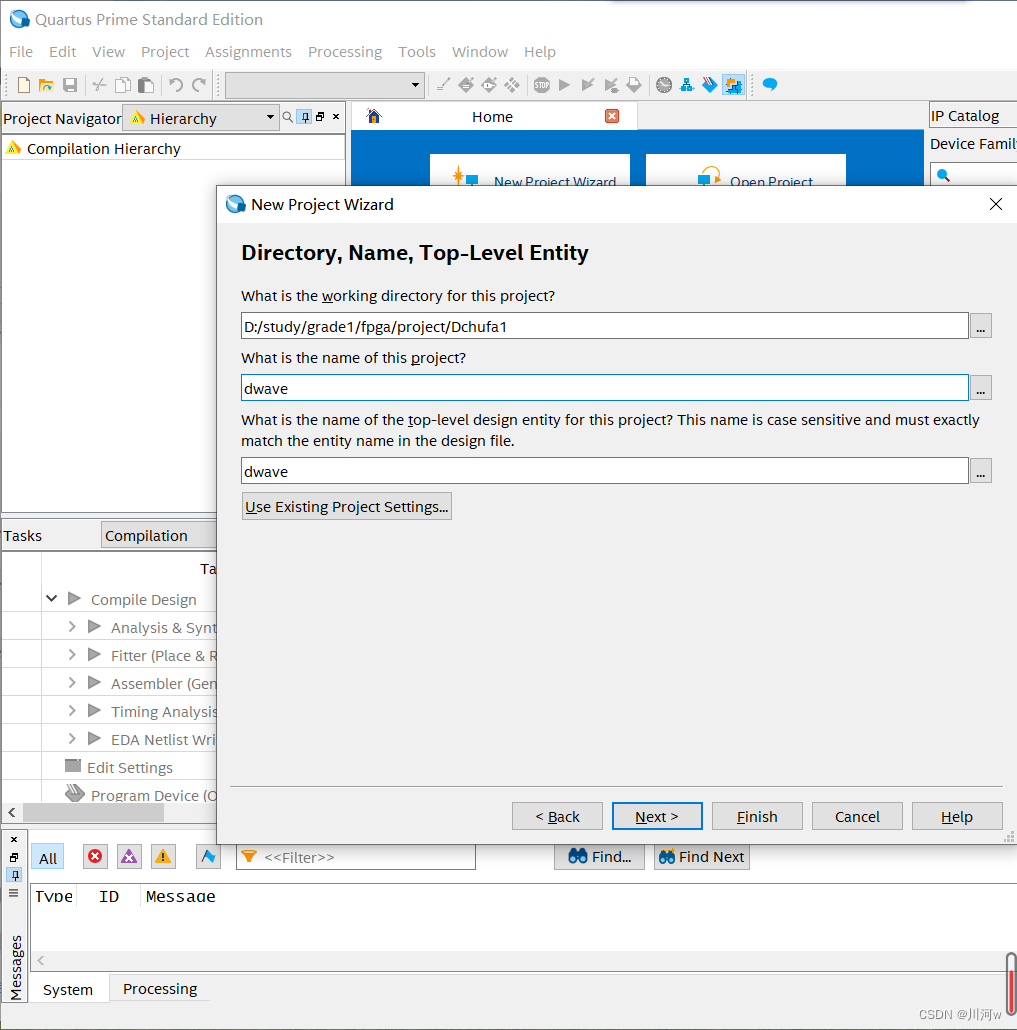
Task: Open the File menu
Action: point(21,52)
